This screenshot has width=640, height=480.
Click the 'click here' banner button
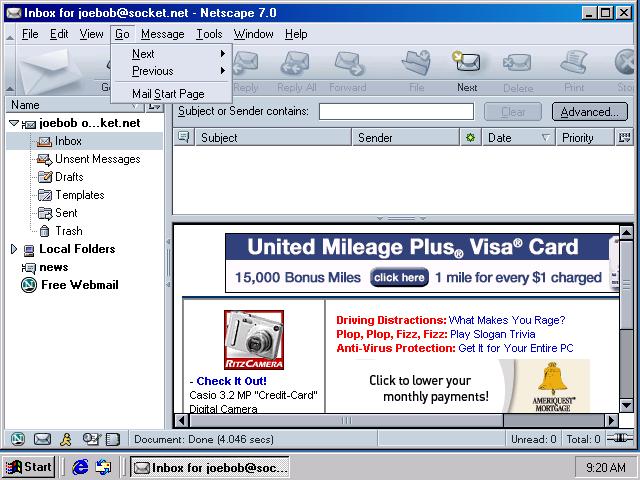[x=399, y=278]
